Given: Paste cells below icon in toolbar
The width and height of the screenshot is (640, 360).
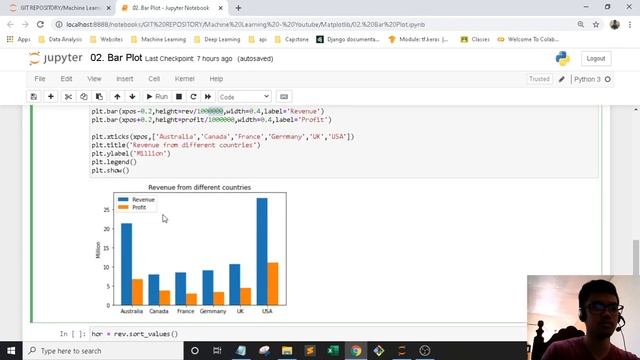Looking at the screenshot, I should click(x=99, y=97).
